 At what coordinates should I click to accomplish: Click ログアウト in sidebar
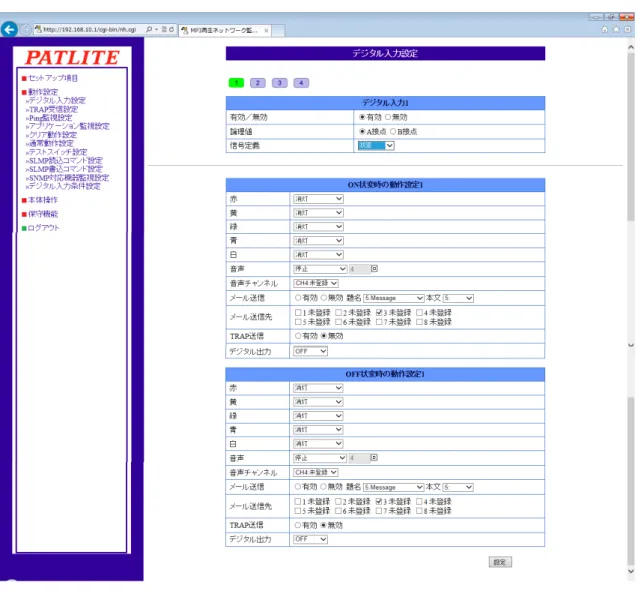(x=44, y=227)
